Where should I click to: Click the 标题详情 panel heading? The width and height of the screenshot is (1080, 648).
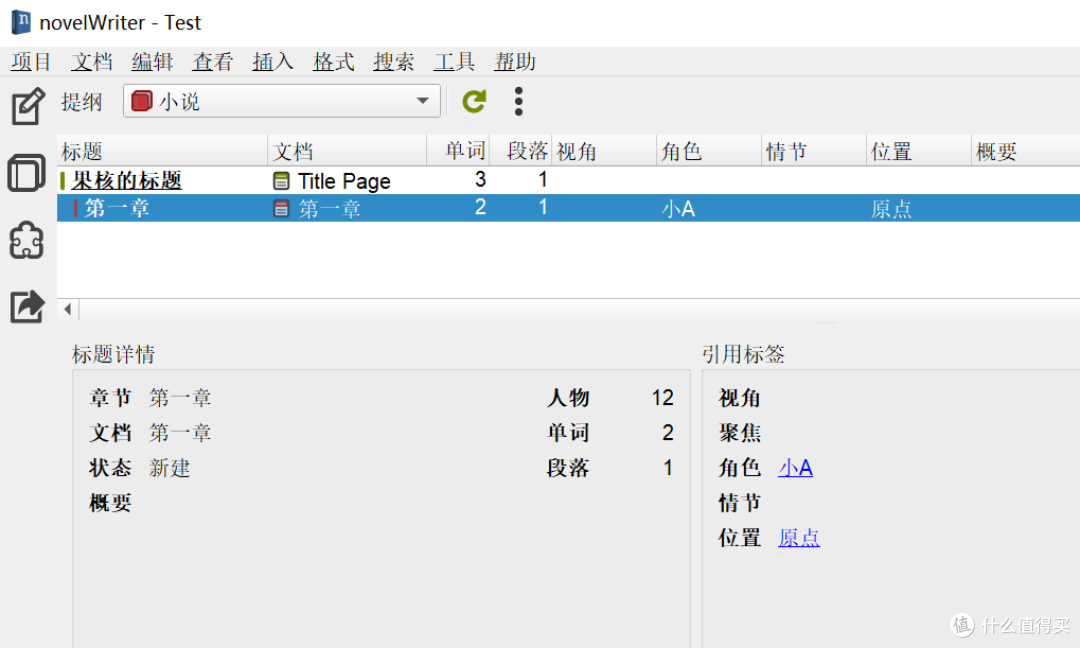click(x=114, y=354)
